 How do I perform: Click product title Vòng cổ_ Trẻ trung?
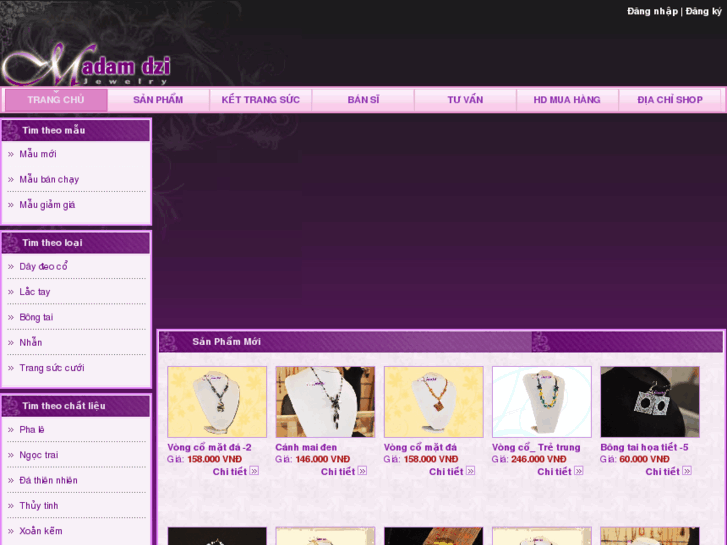536,447
